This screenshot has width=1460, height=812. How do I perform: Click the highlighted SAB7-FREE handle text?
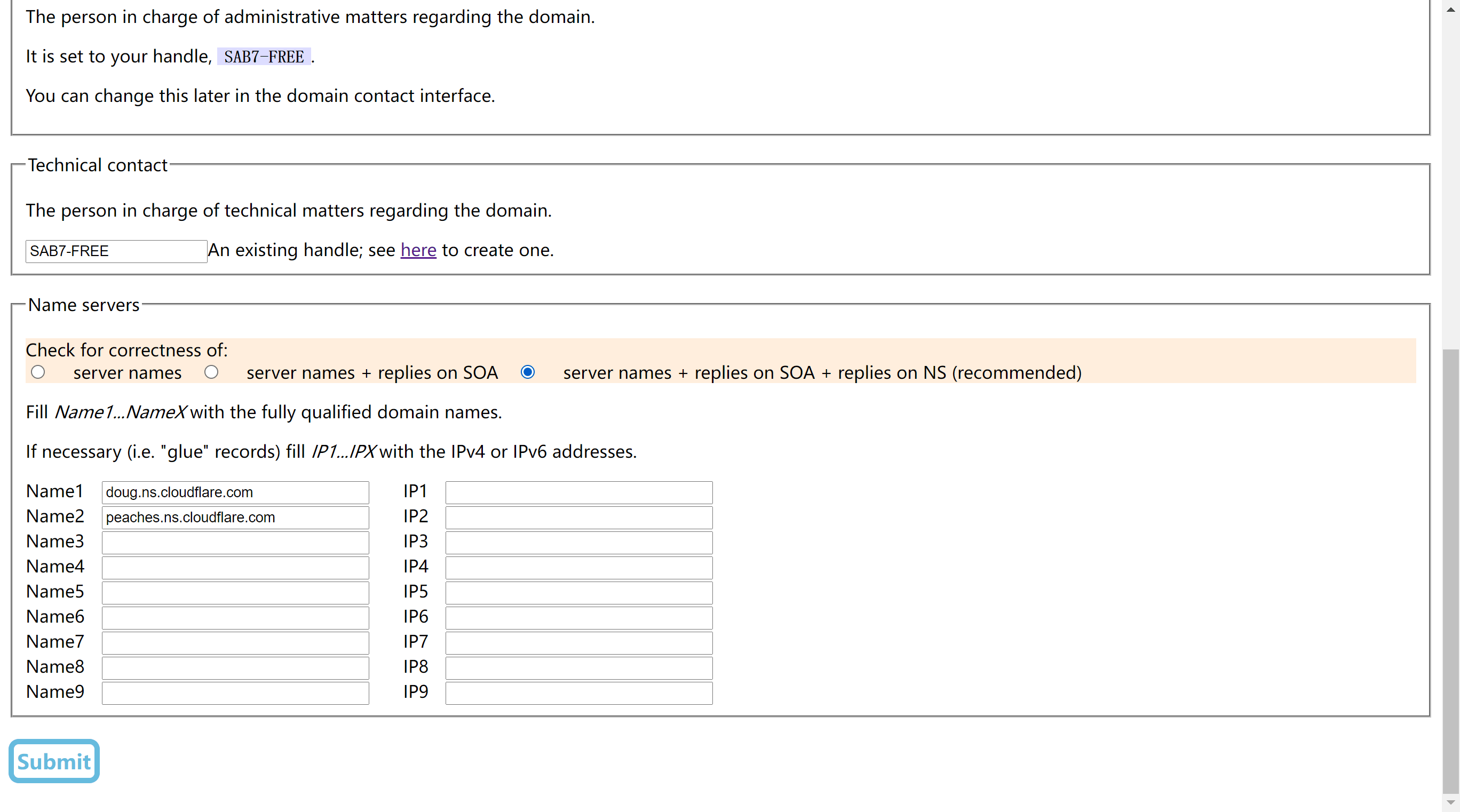264,57
